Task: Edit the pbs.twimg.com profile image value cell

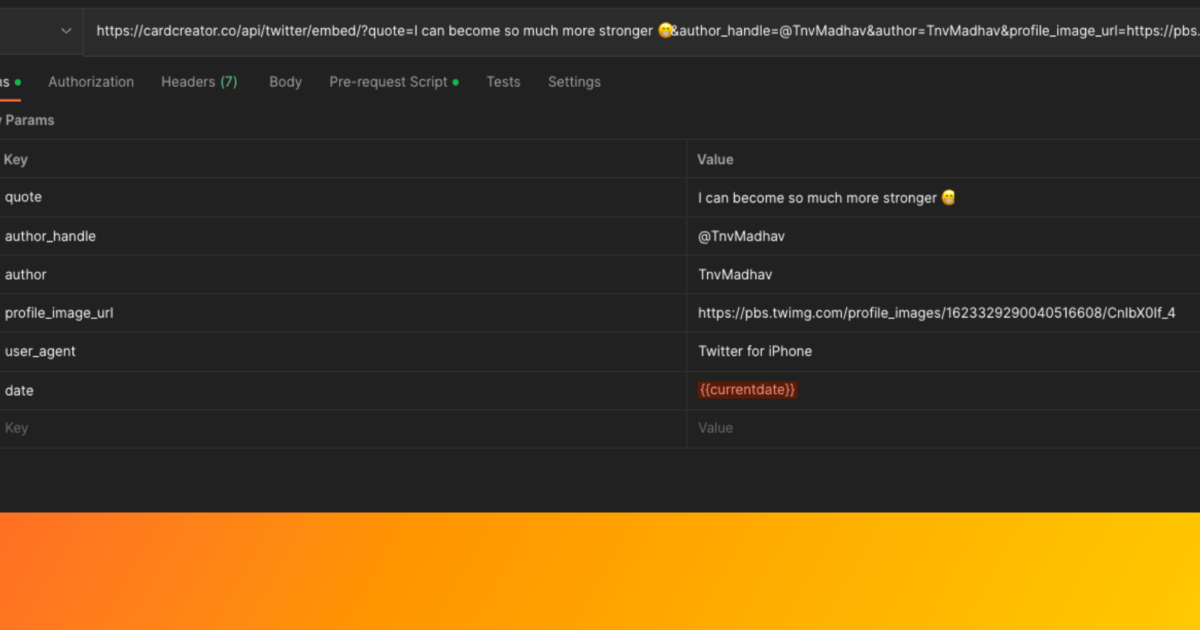Action: pyautogui.click(x=936, y=313)
